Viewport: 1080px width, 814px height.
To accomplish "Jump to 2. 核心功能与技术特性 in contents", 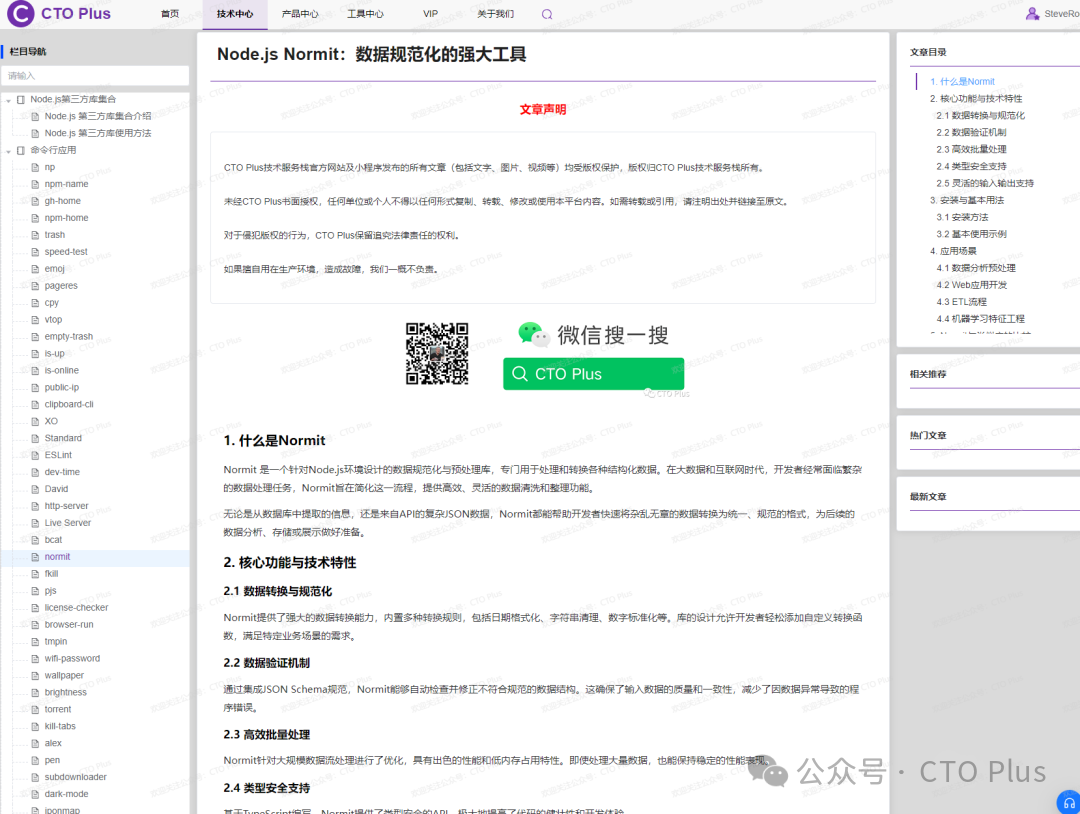I will pos(976,98).
